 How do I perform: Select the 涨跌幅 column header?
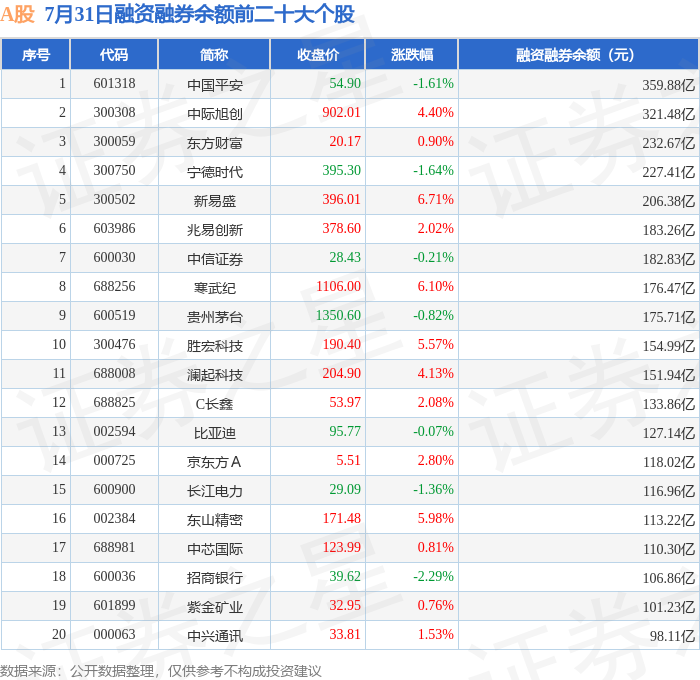pos(412,54)
